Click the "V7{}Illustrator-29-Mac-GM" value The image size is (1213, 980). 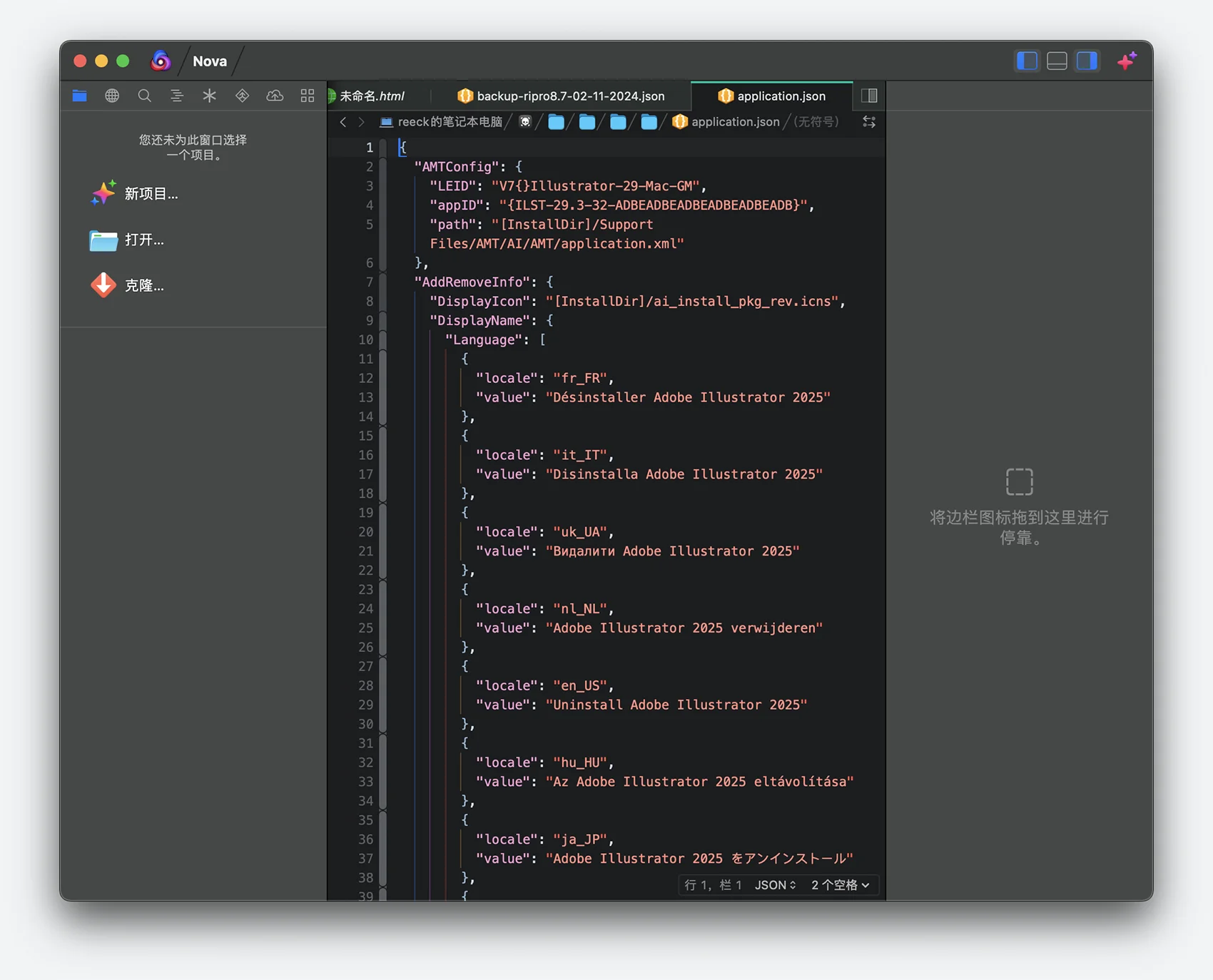[596, 186]
